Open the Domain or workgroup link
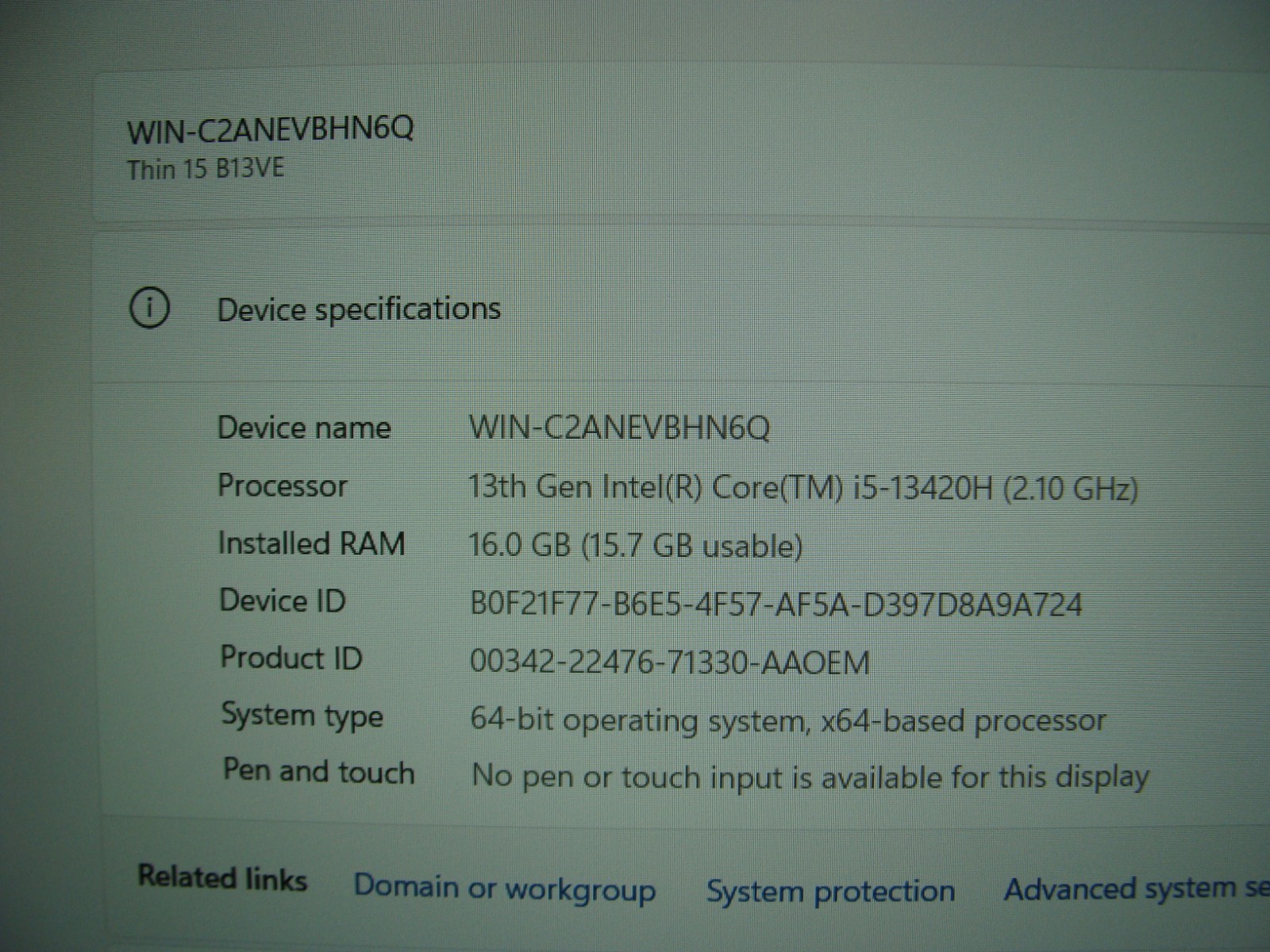The height and width of the screenshot is (952, 1270). (505, 889)
